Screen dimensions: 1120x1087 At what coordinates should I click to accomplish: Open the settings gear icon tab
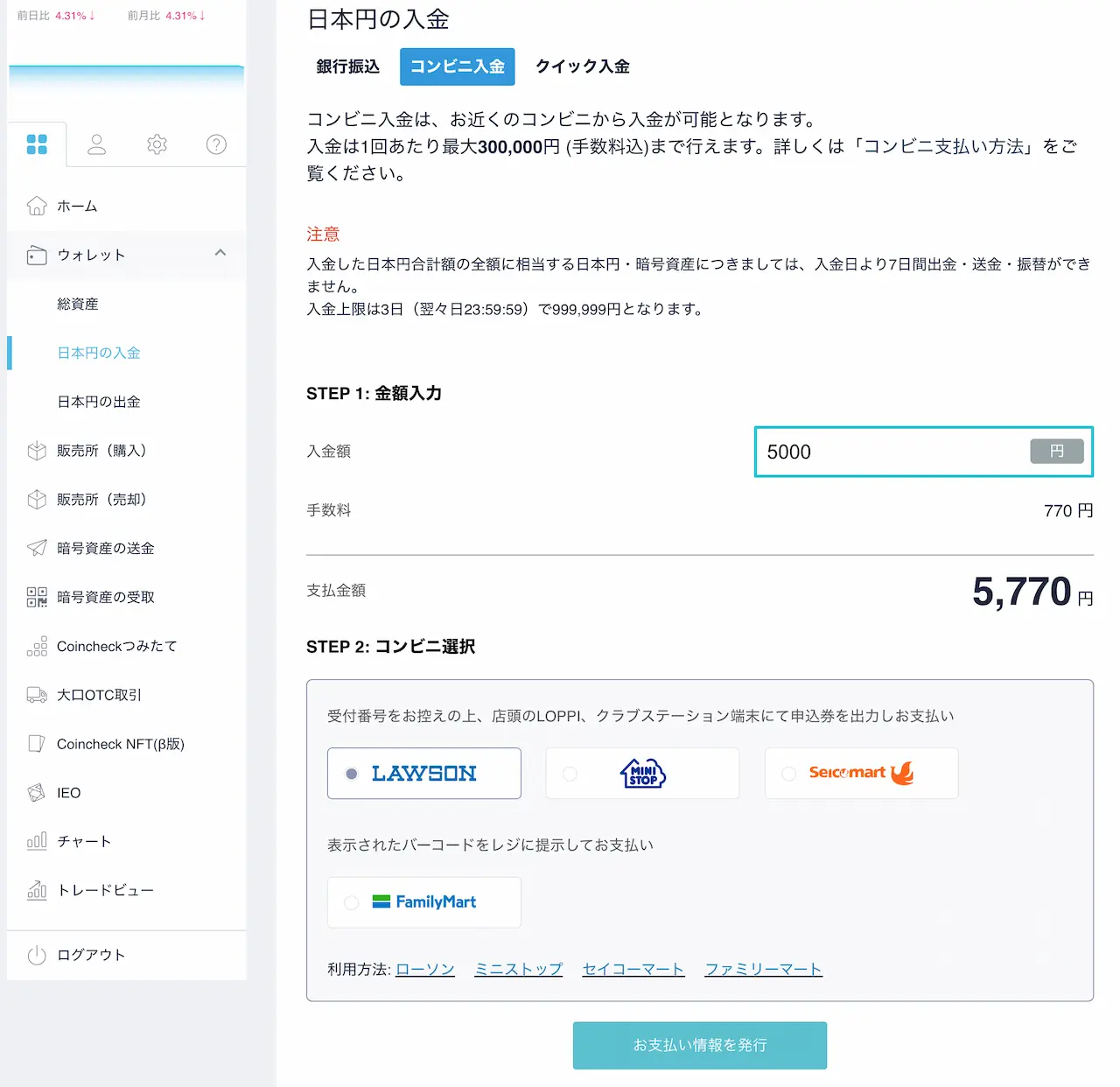157,144
